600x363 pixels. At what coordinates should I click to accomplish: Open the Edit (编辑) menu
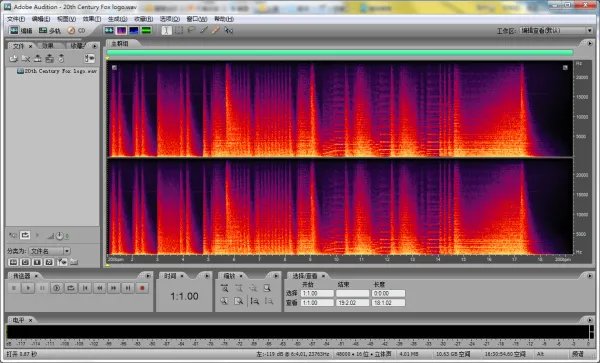pos(41,19)
